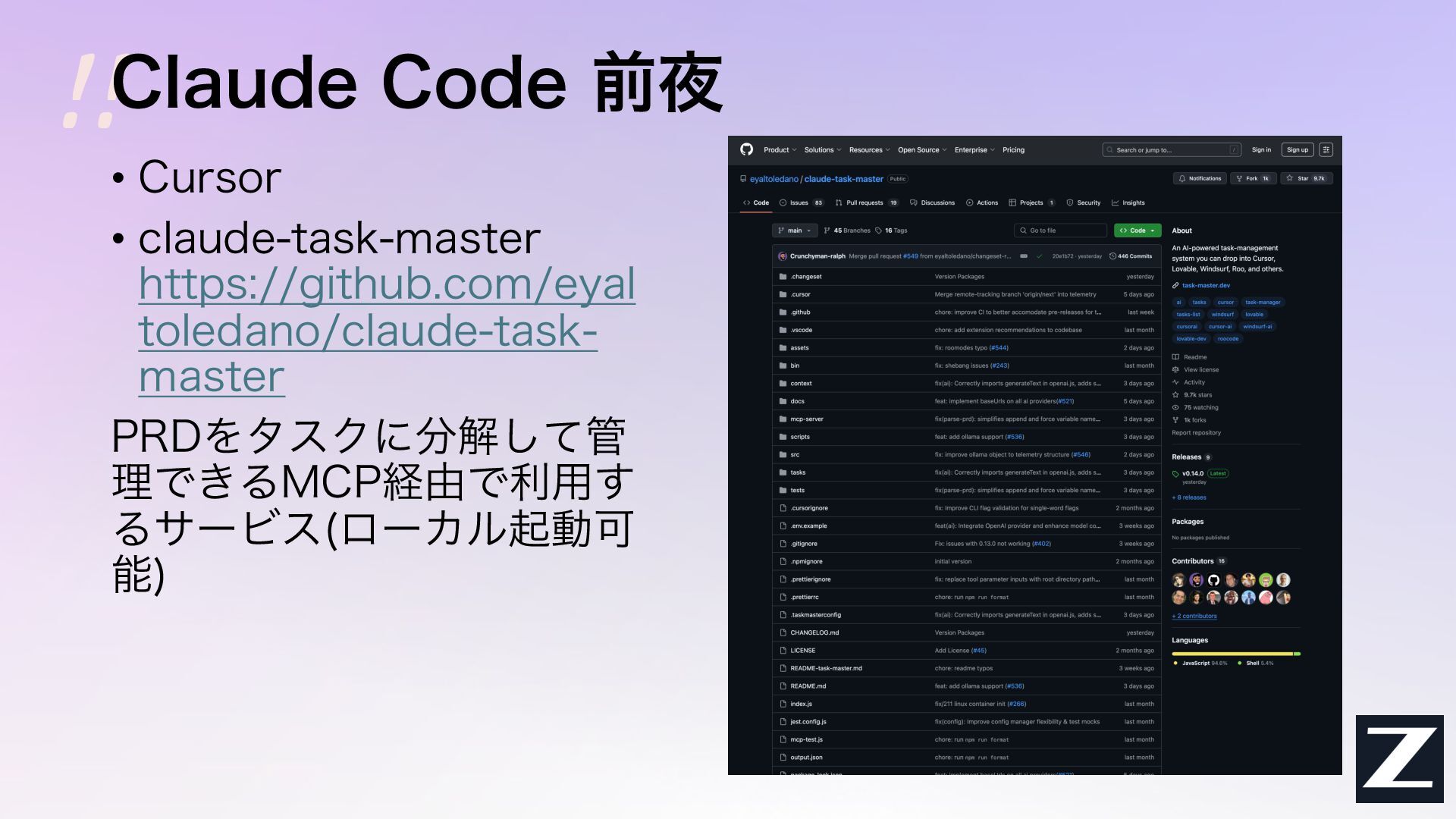Open the assets folder
The image size is (1456, 819).
(799, 348)
